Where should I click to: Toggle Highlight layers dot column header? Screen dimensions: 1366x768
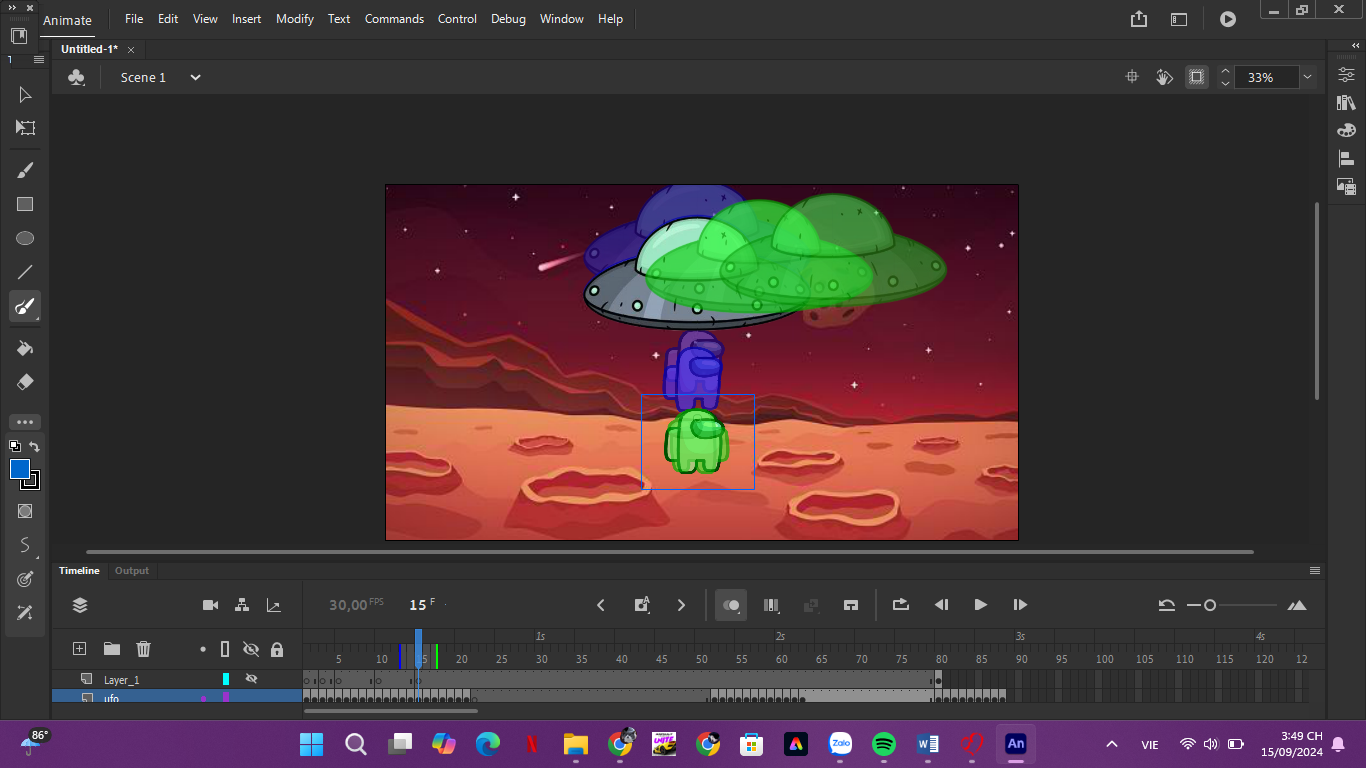(203, 649)
